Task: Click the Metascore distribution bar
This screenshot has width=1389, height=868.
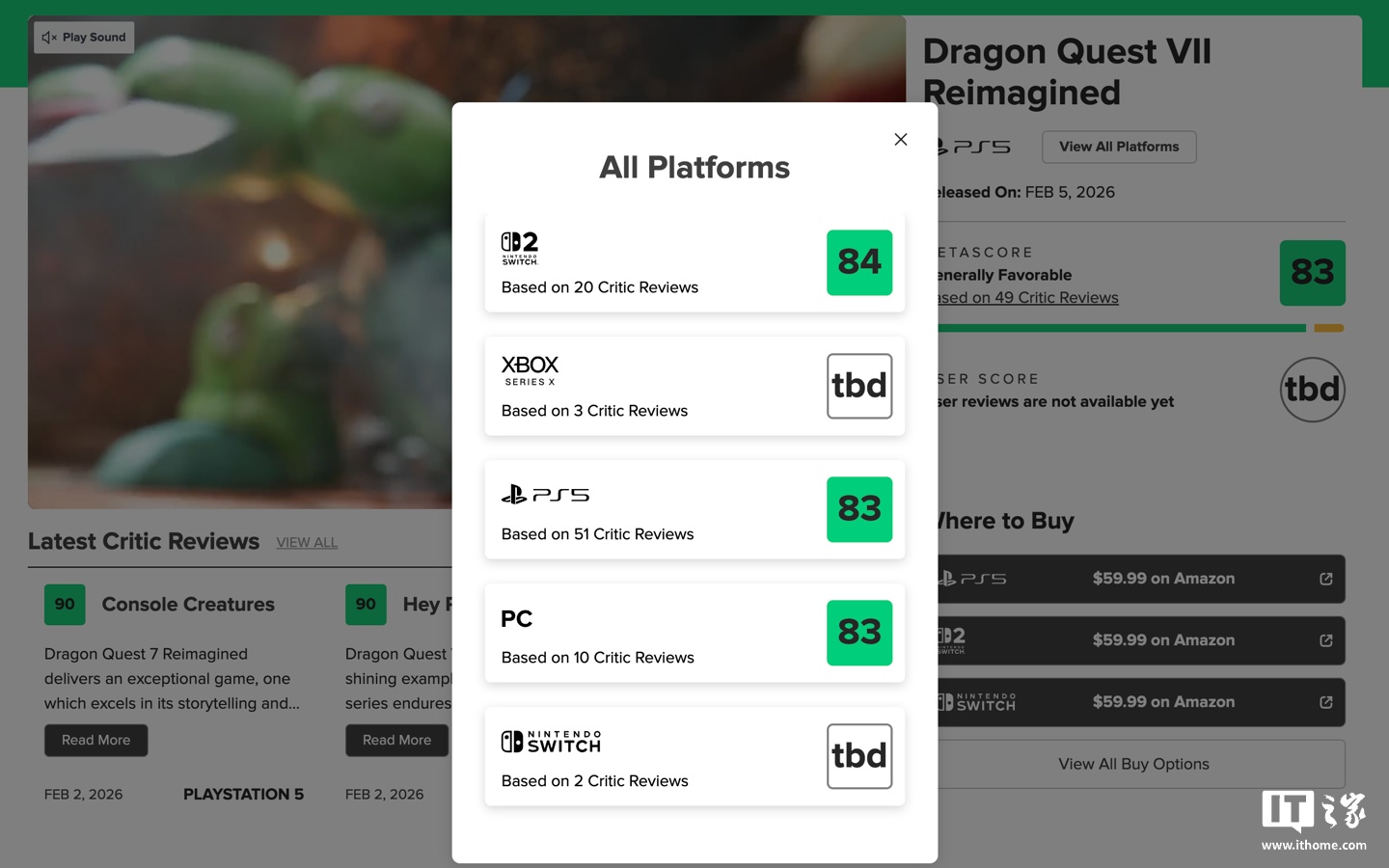Action: (x=1119, y=328)
